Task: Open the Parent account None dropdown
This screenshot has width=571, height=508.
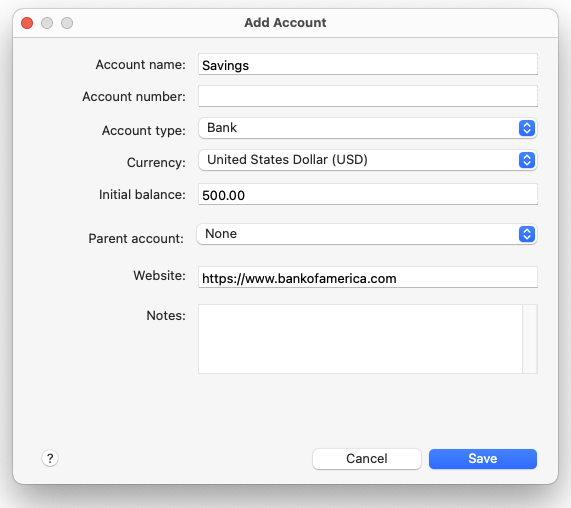Action: pyautogui.click(x=367, y=234)
